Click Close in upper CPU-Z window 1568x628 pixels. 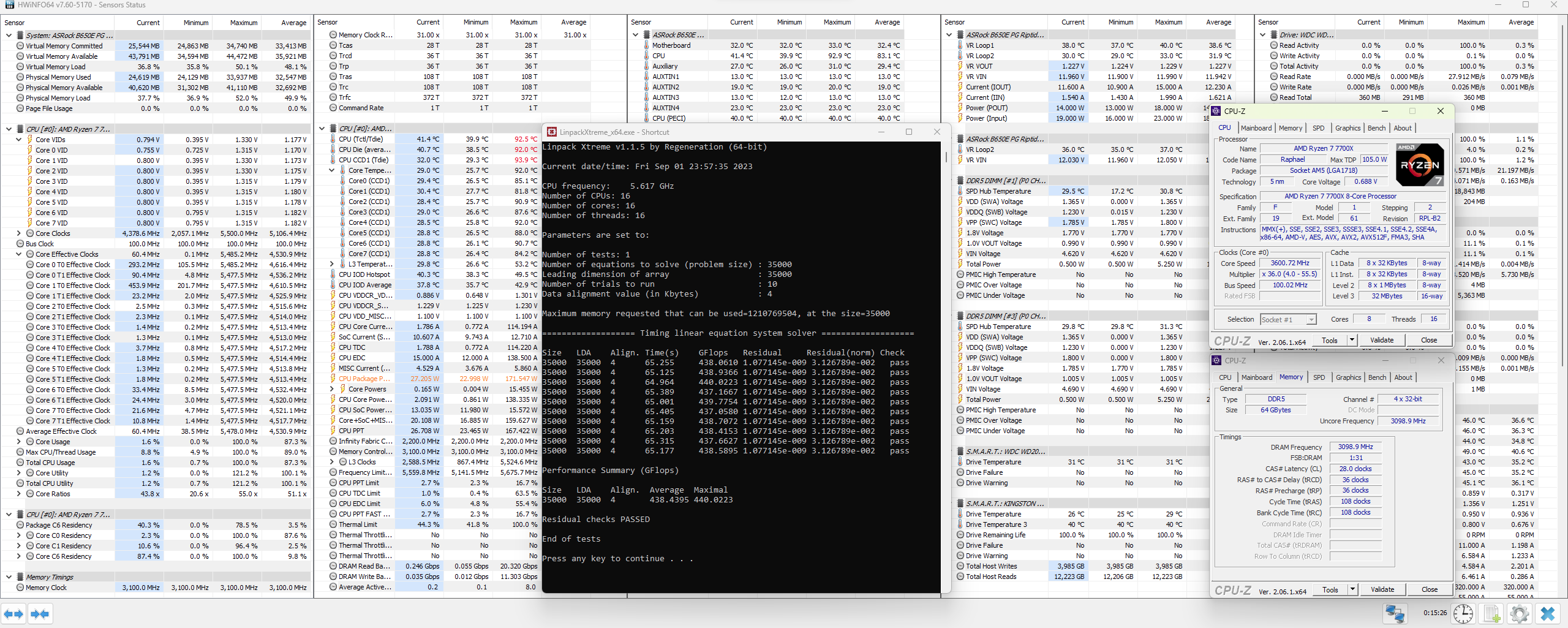click(x=1428, y=340)
